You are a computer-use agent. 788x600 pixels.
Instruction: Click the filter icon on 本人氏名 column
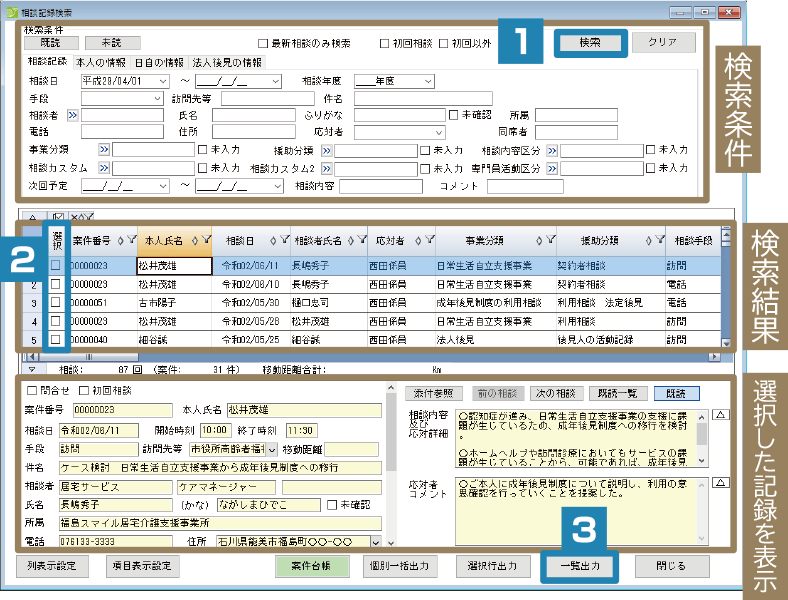[205, 240]
